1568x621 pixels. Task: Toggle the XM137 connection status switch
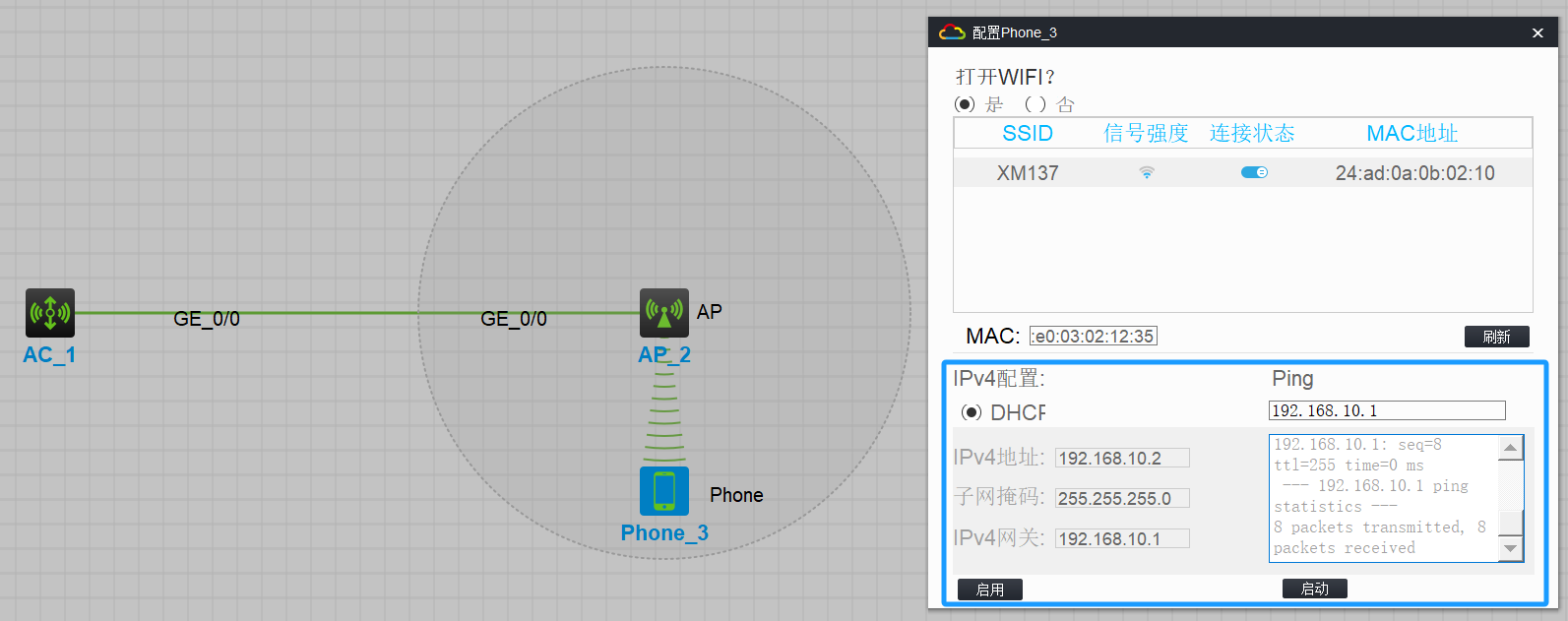coord(1254,173)
